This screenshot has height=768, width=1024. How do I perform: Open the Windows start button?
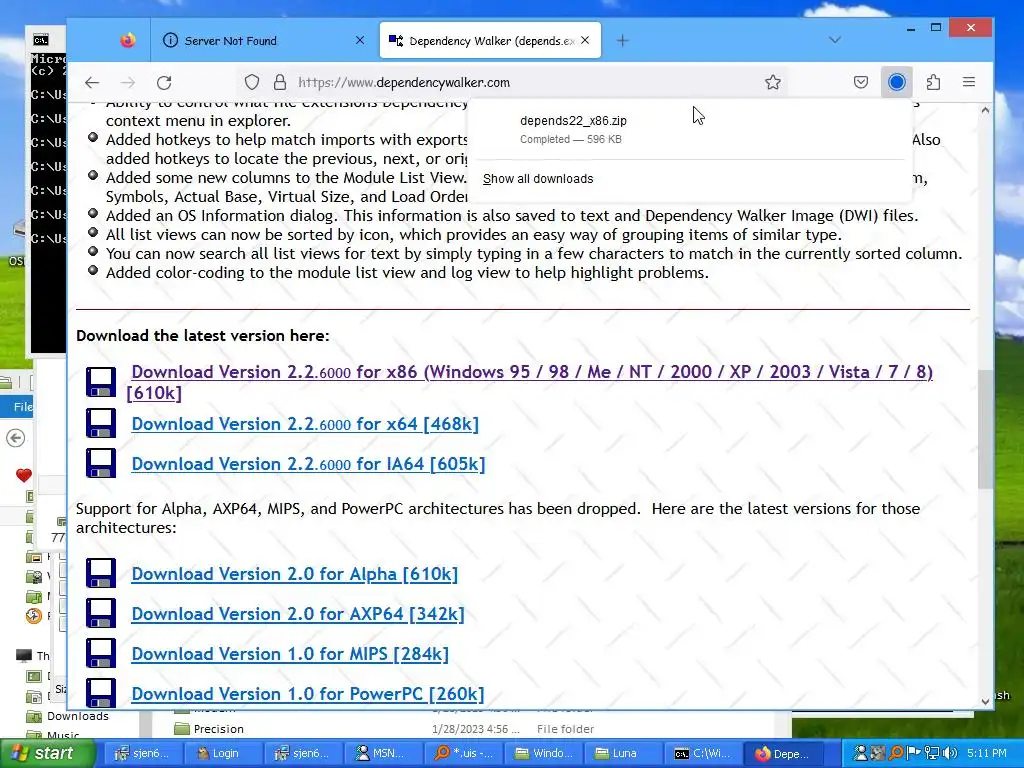46,753
